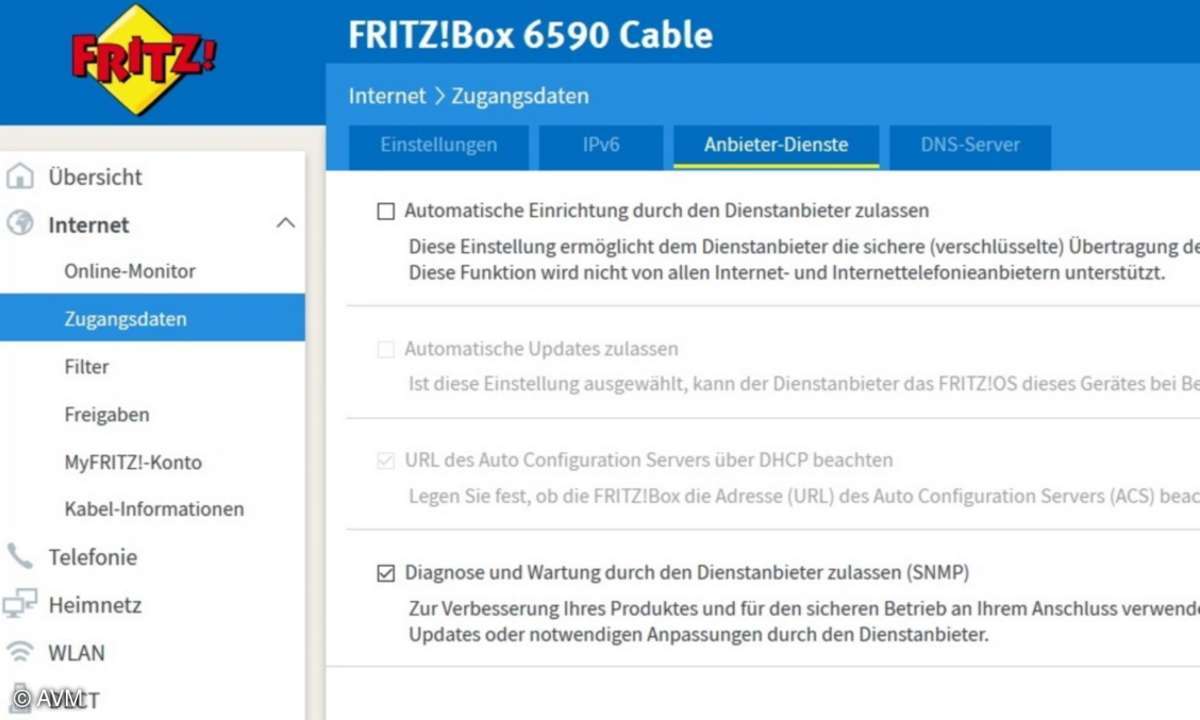
Task: Click the Wi-Fi icon beside WLAN
Action: (x=20, y=653)
